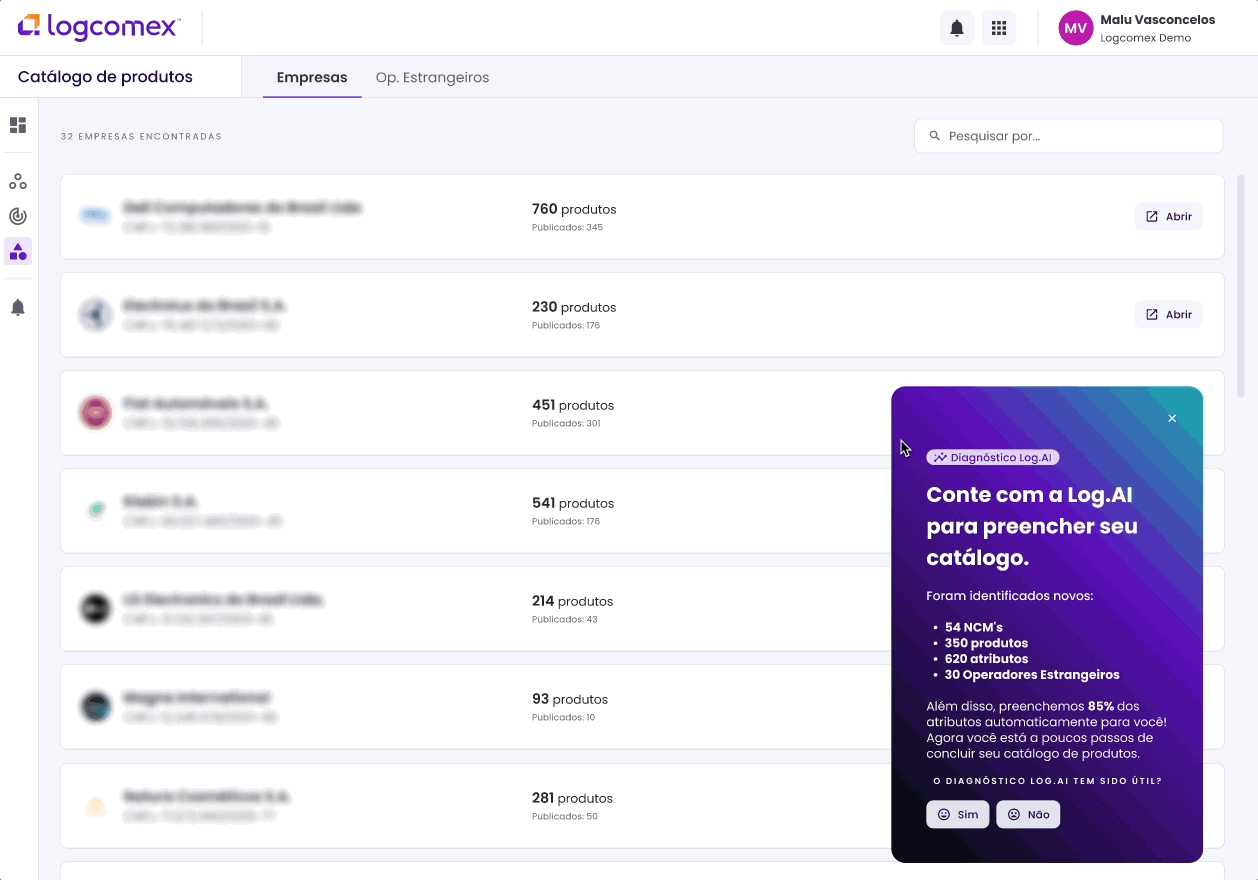
Task: Click the page vertical scrollbar
Action: click(1241, 285)
